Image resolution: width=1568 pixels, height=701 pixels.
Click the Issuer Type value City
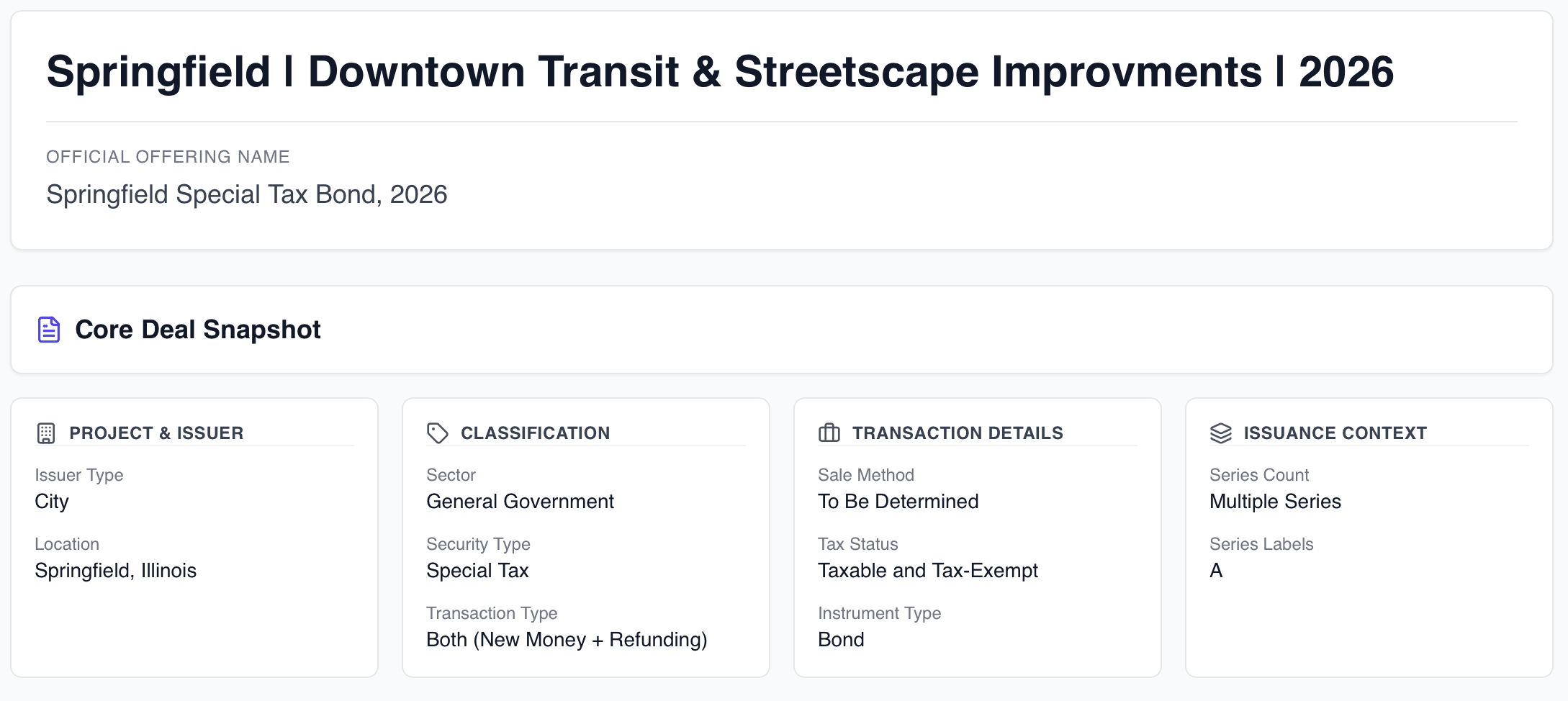pyautogui.click(x=52, y=502)
